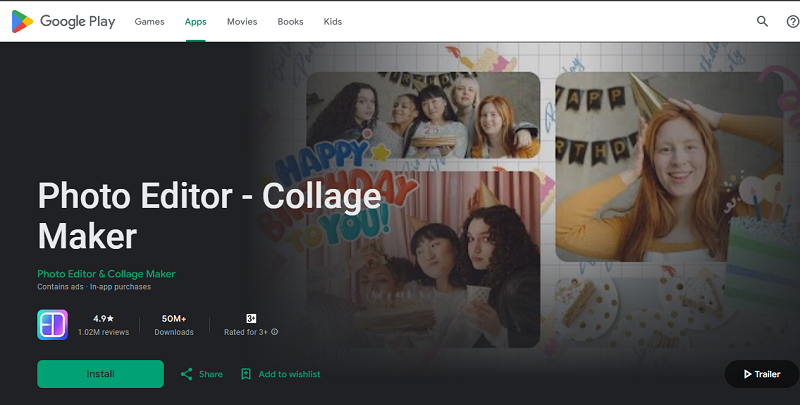
Task: Click the Google Play logo
Action: (63, 21)
